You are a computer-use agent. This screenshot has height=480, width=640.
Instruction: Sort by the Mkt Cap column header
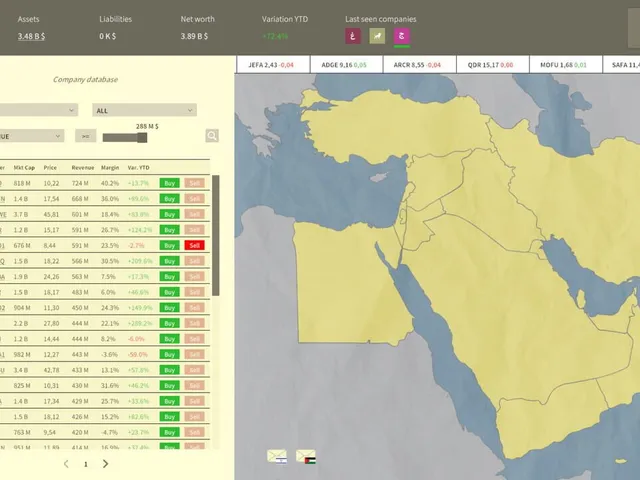(24, 167)
